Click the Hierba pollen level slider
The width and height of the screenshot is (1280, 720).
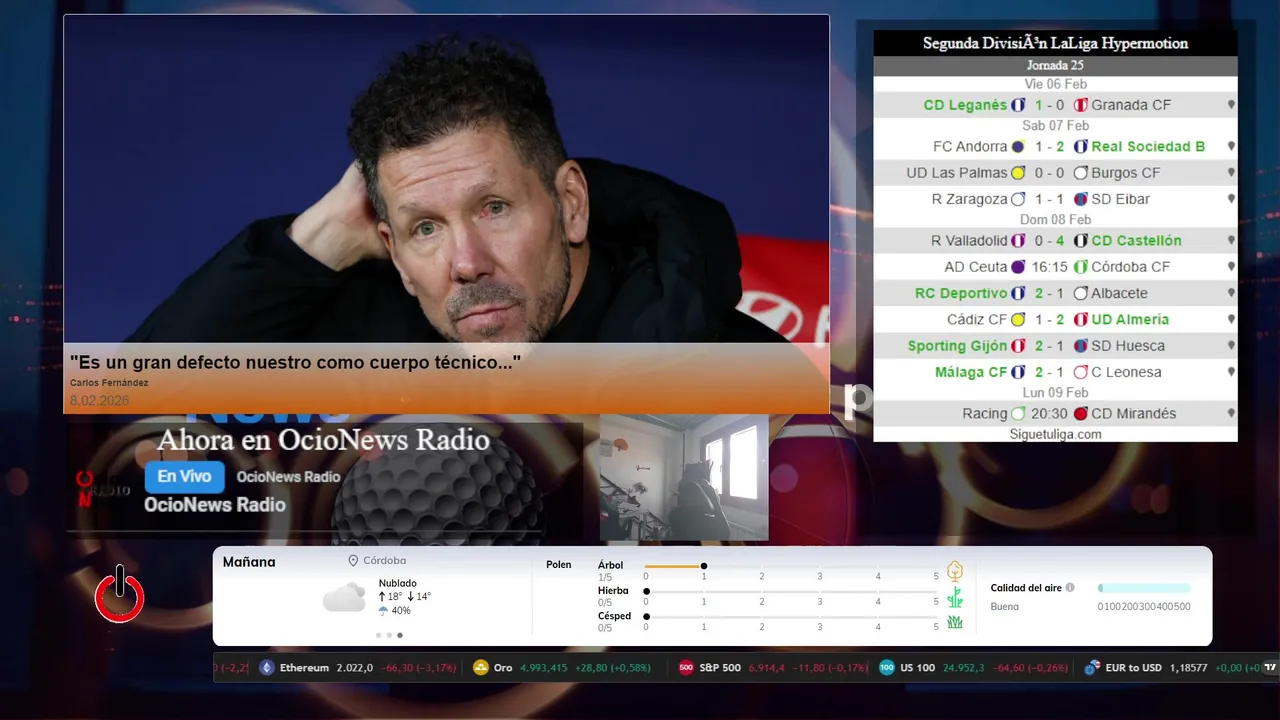791,591
